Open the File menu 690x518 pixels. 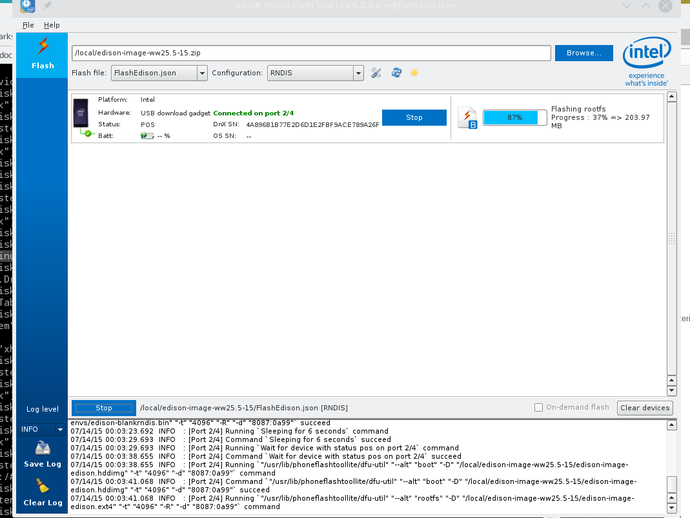28,25
